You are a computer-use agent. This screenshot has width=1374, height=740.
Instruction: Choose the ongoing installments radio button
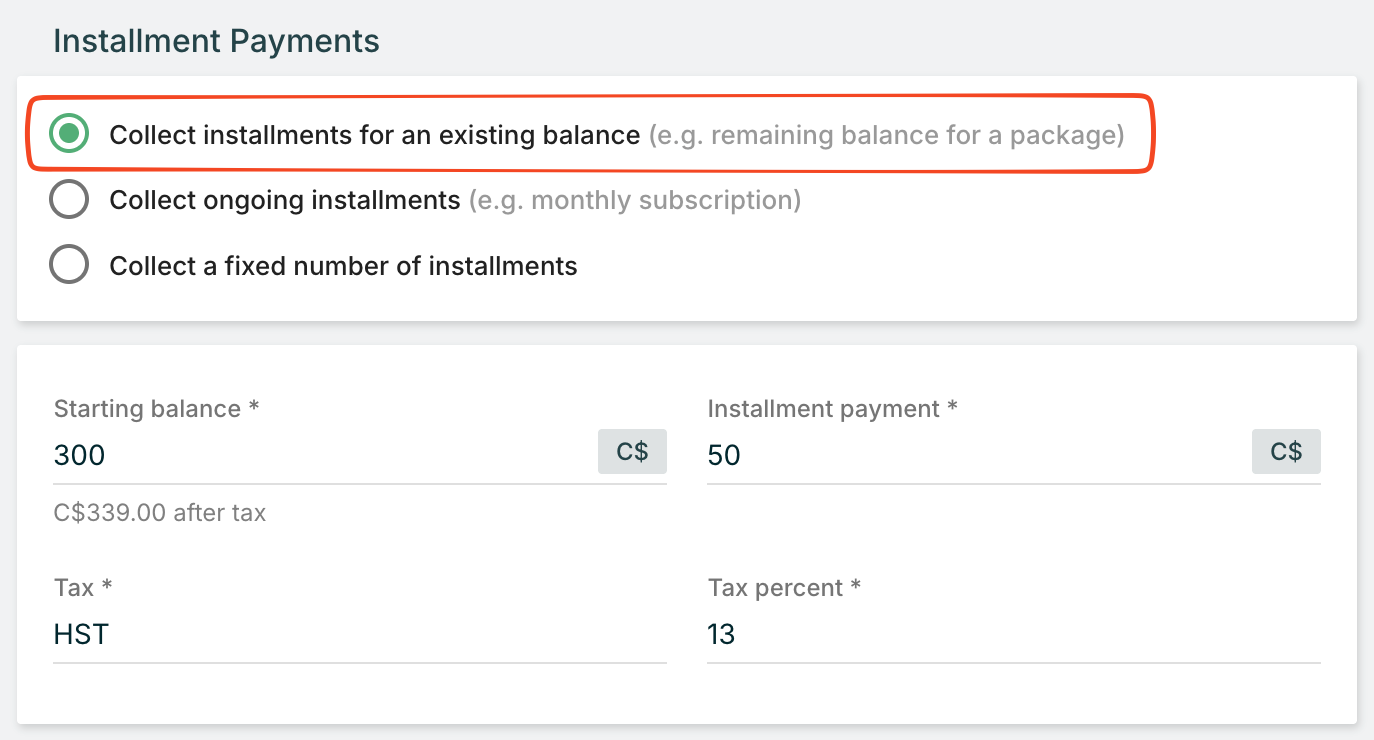point(69,200)
